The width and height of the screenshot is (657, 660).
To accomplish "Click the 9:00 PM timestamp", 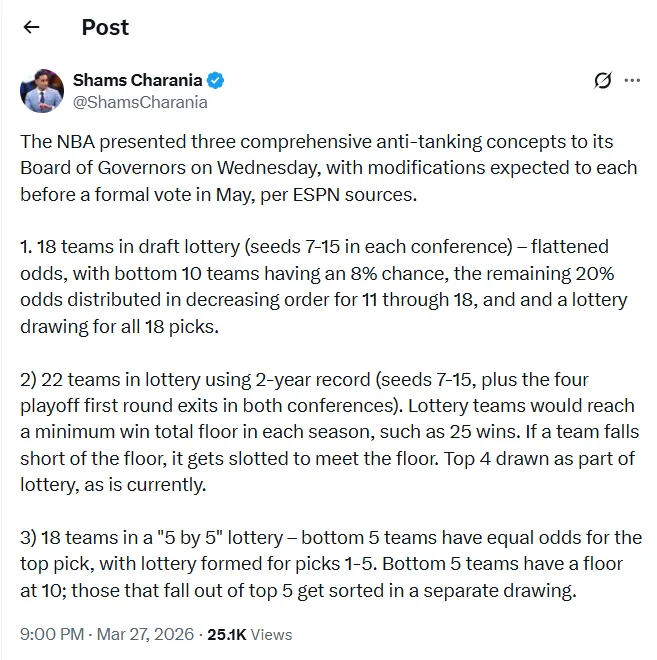I will [52, 634].
